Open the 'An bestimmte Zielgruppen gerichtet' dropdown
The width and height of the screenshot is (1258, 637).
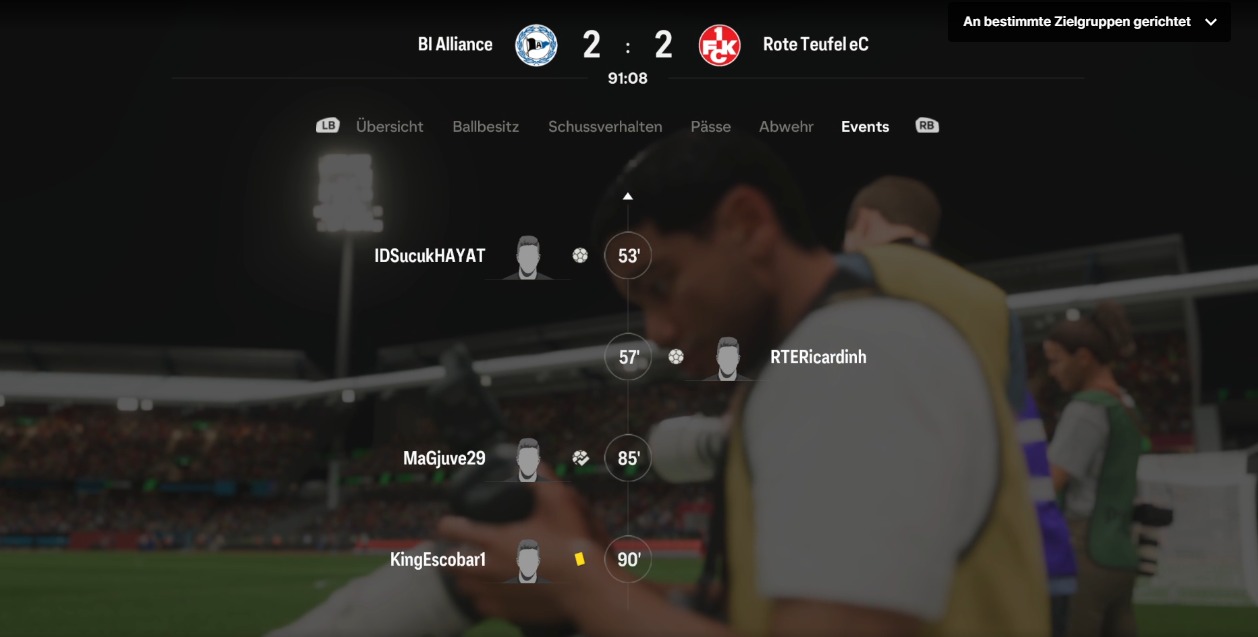point(1089,21)
